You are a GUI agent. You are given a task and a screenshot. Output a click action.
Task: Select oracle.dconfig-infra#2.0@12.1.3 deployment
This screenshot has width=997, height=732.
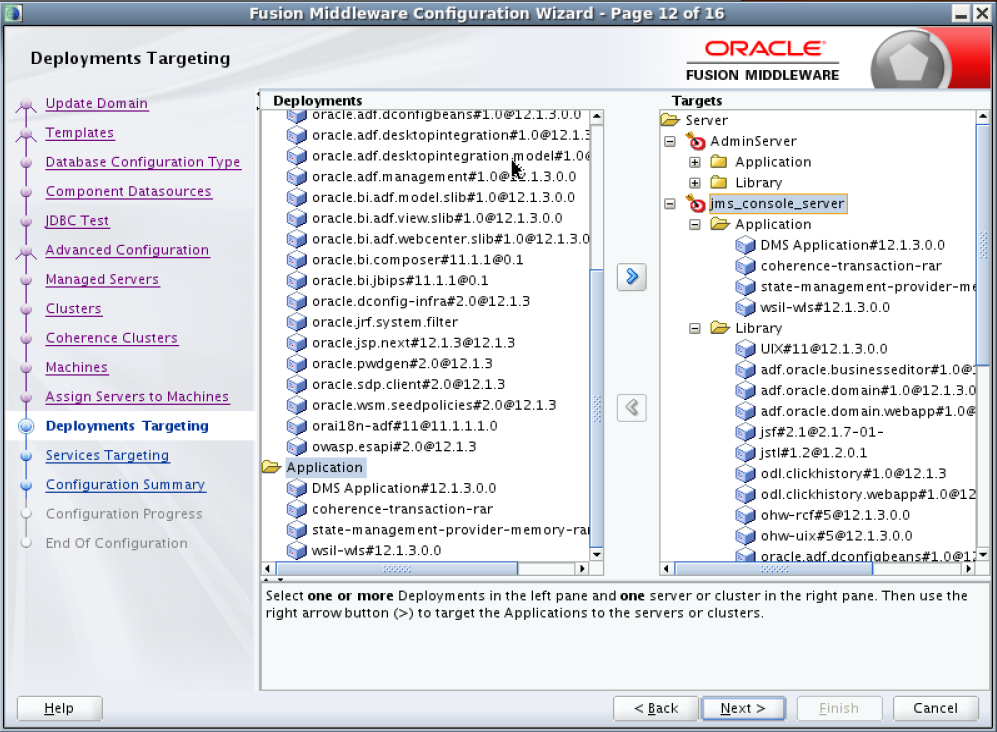[x=421, y=301]
